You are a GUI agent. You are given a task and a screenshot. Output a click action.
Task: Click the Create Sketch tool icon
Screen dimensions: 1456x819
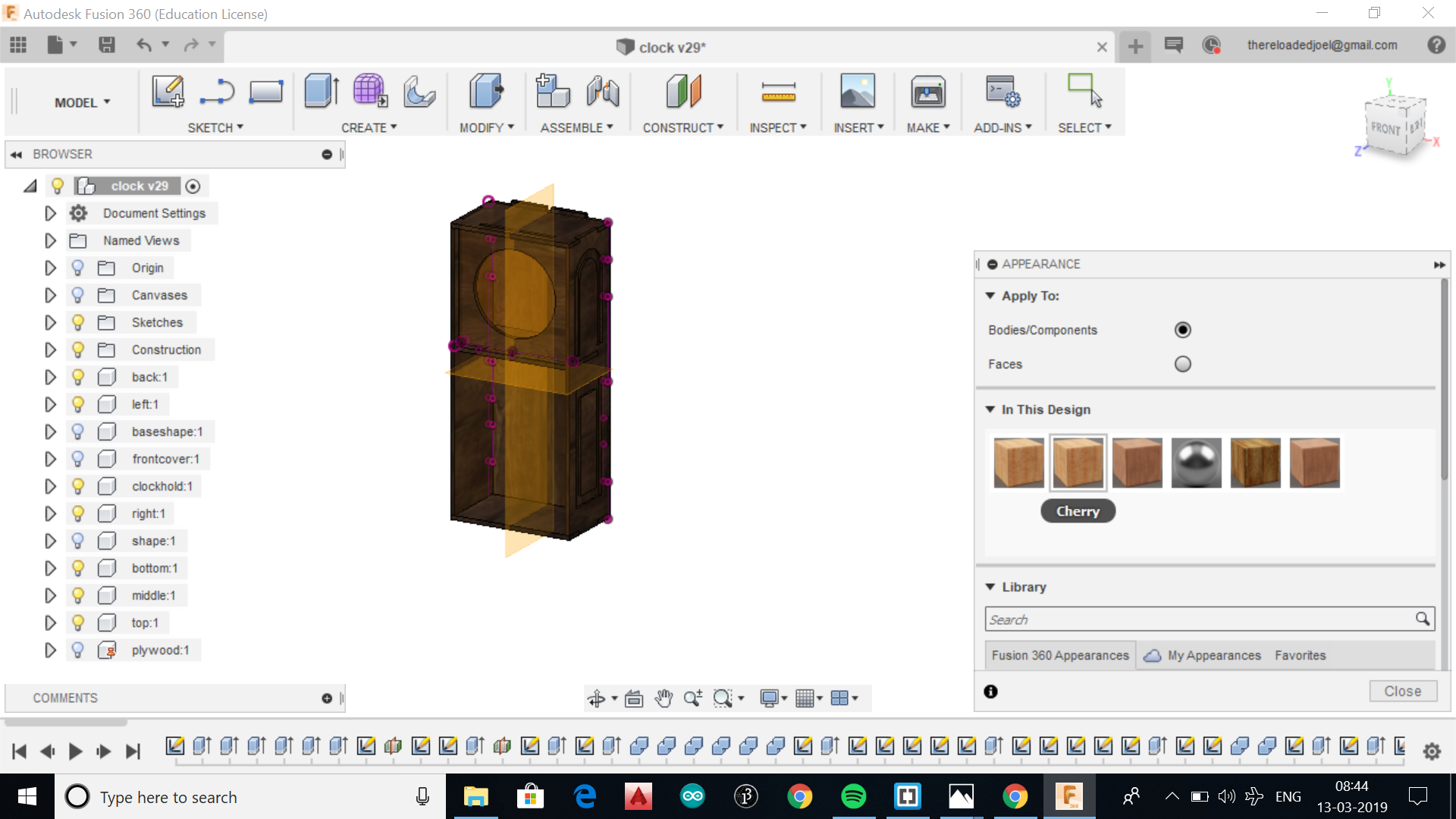(168, 92)
